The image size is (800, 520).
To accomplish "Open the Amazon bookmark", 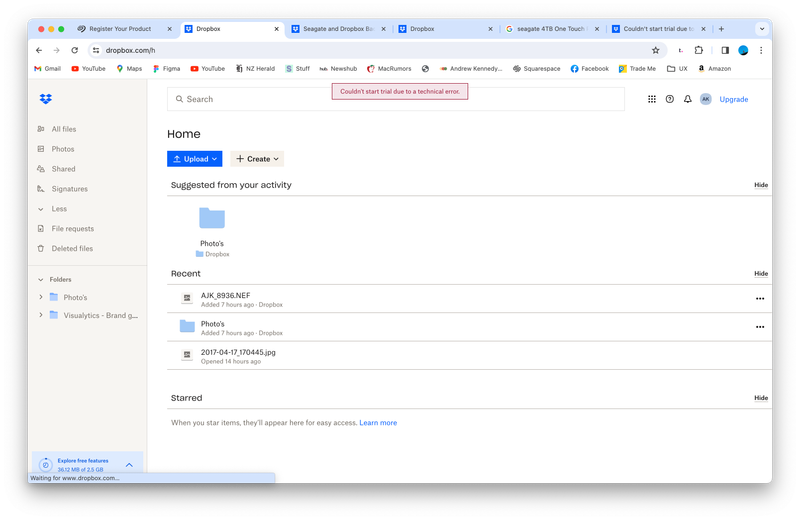I will 714,68.
